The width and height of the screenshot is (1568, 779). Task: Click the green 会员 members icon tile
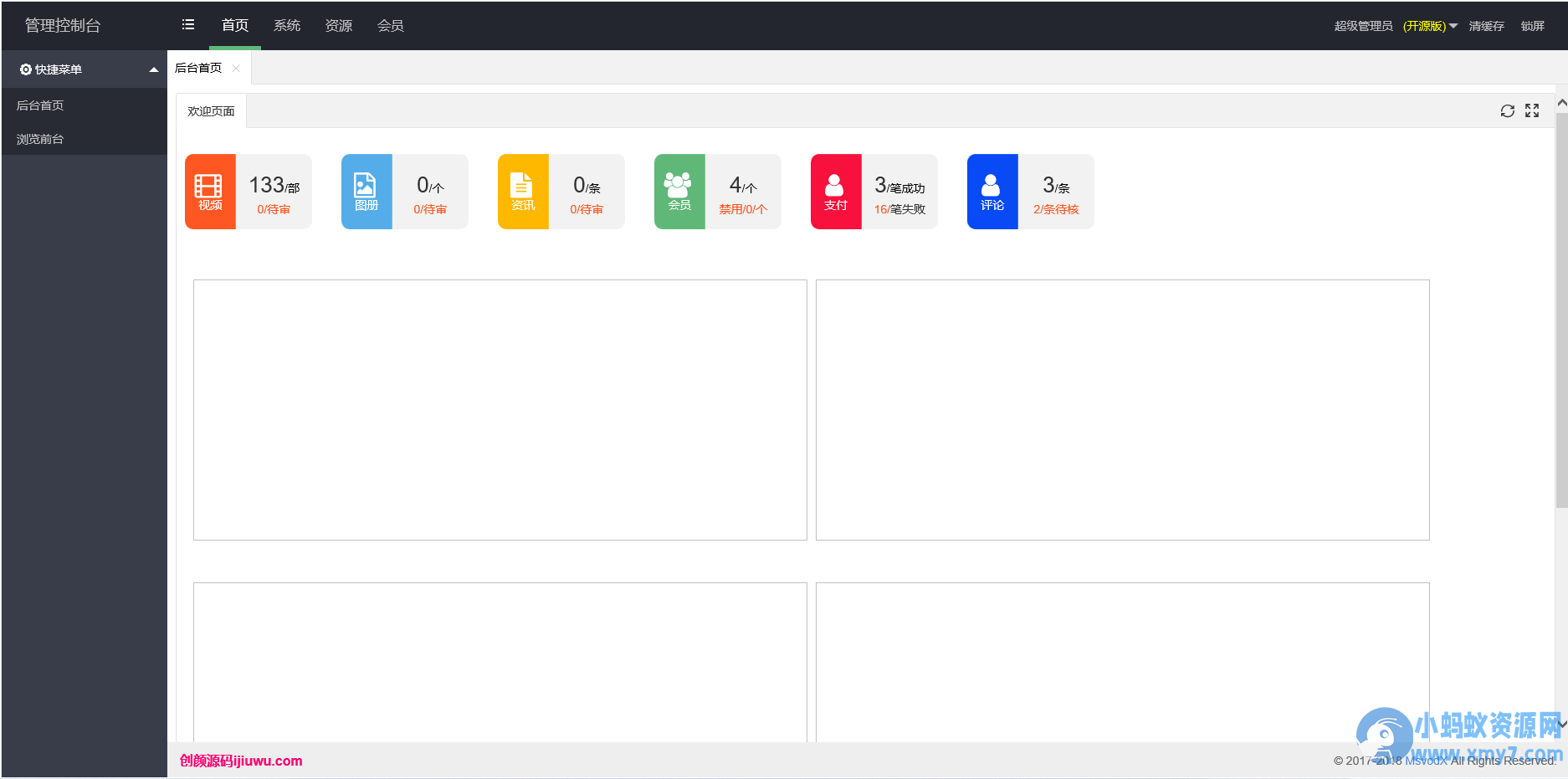(679, 192)
